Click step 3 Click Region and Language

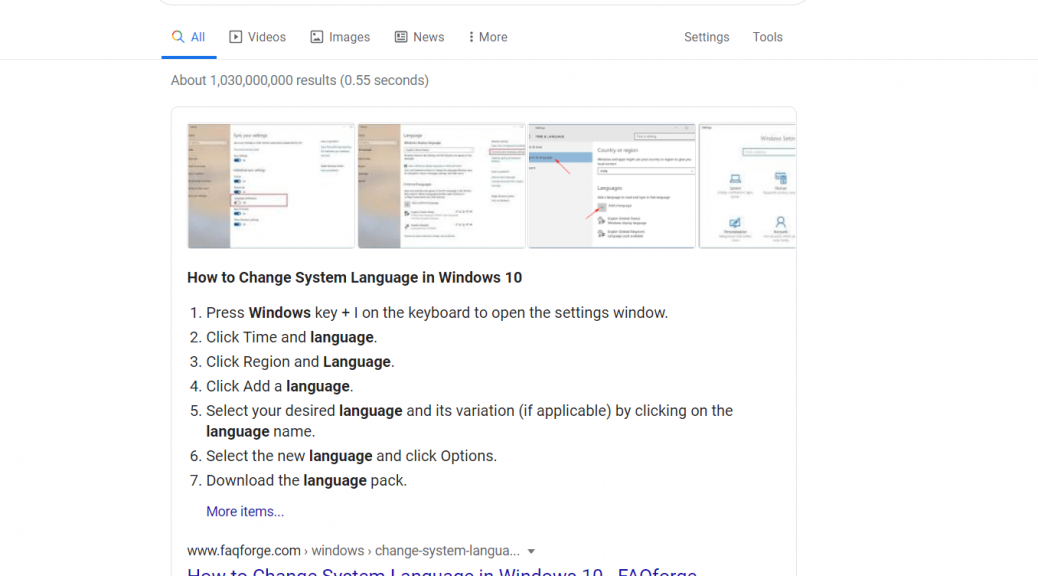point(300,361)
